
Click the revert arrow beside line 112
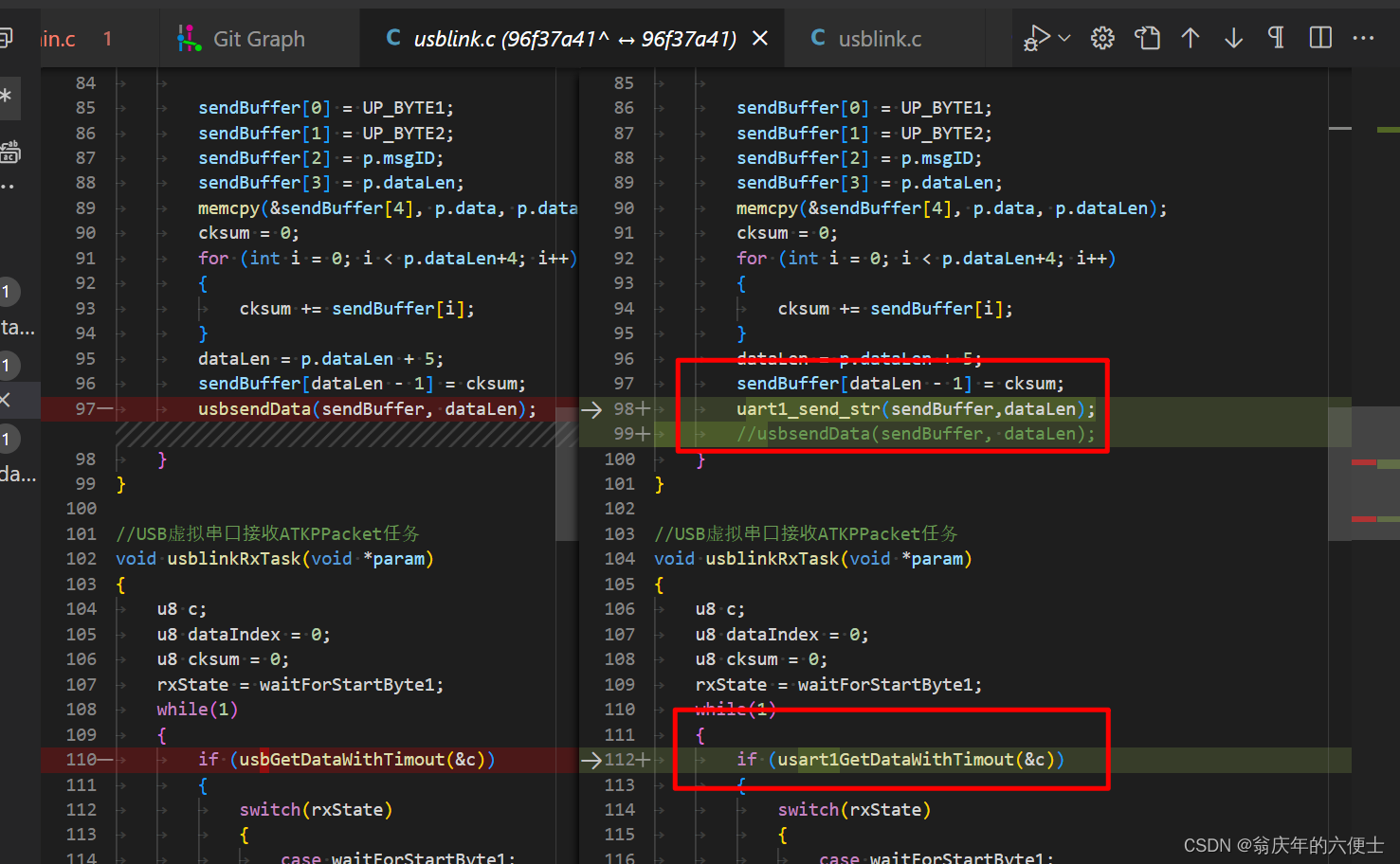click(x=591, y=760)
